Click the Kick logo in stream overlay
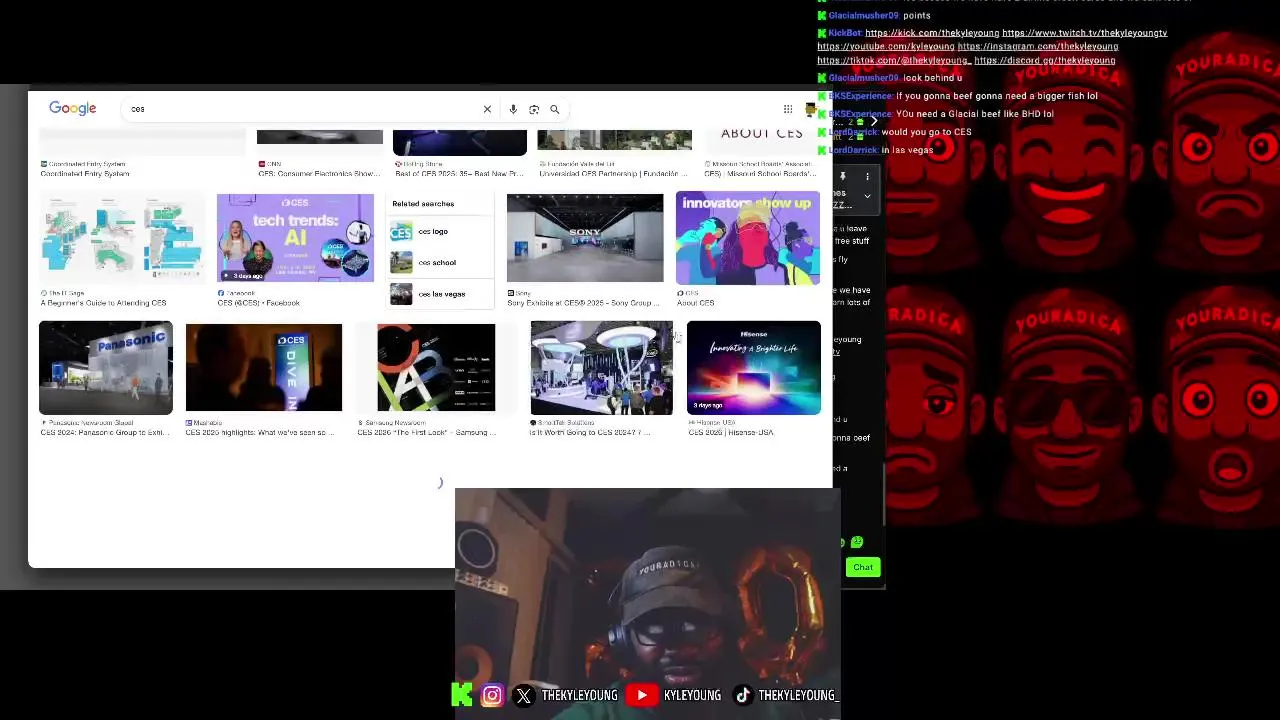 pyautogui.click(x=462, y=695)
